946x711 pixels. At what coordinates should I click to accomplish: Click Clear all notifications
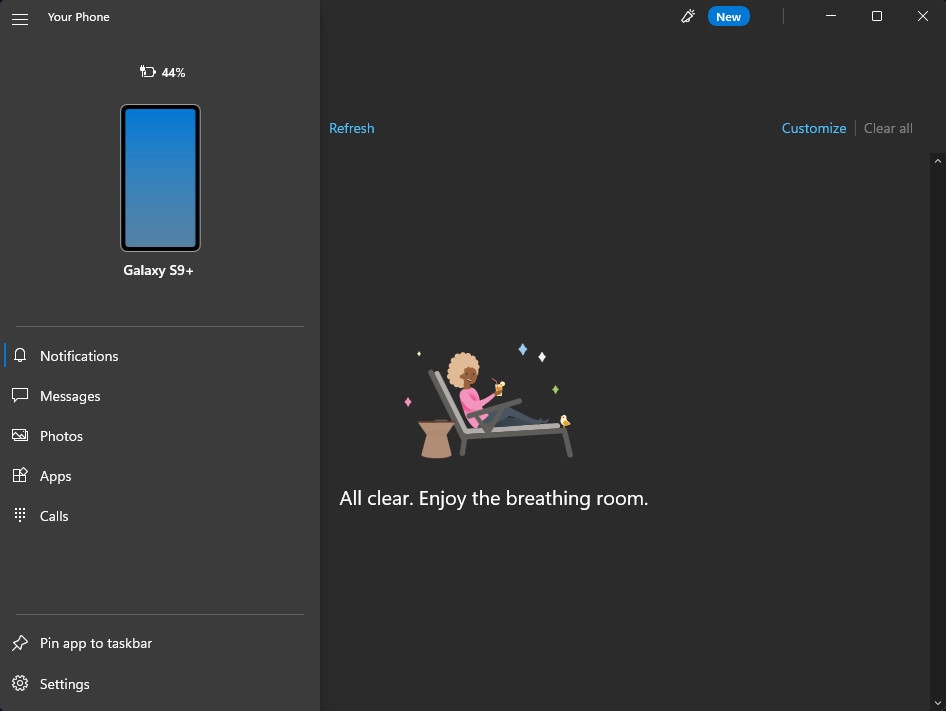pos(888,128)
